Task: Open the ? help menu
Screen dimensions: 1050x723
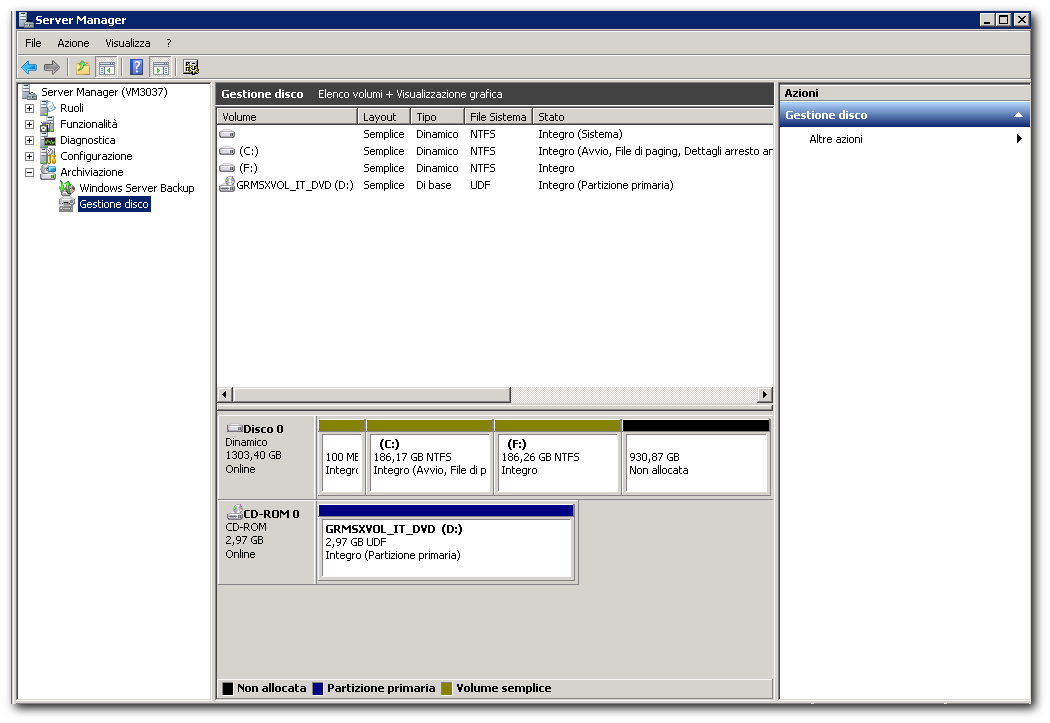Action: click(169, 43)
